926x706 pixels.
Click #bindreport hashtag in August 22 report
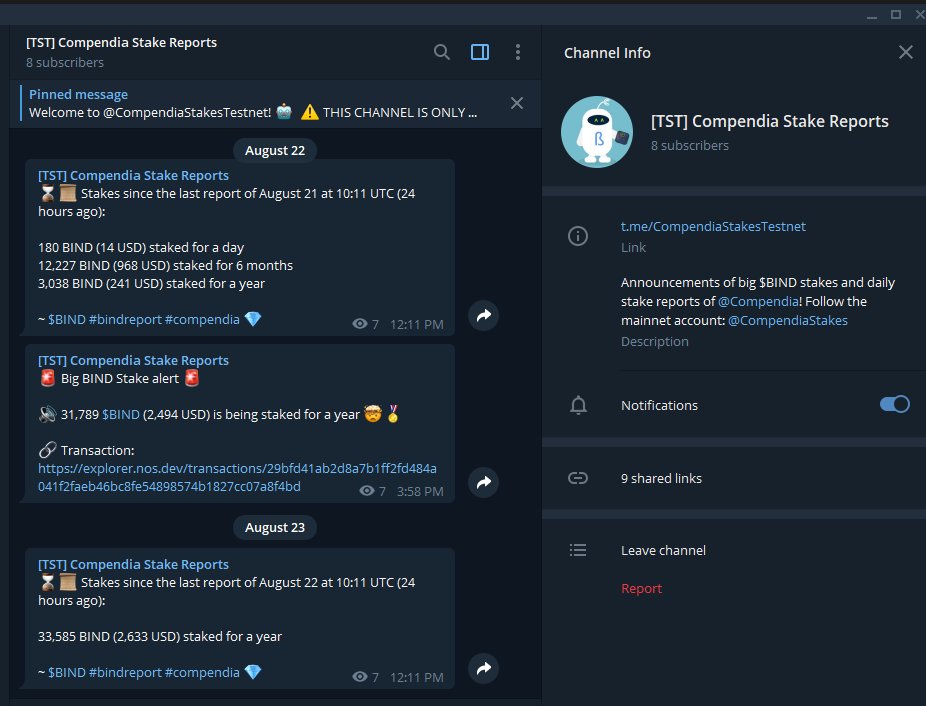coord(125,320)
